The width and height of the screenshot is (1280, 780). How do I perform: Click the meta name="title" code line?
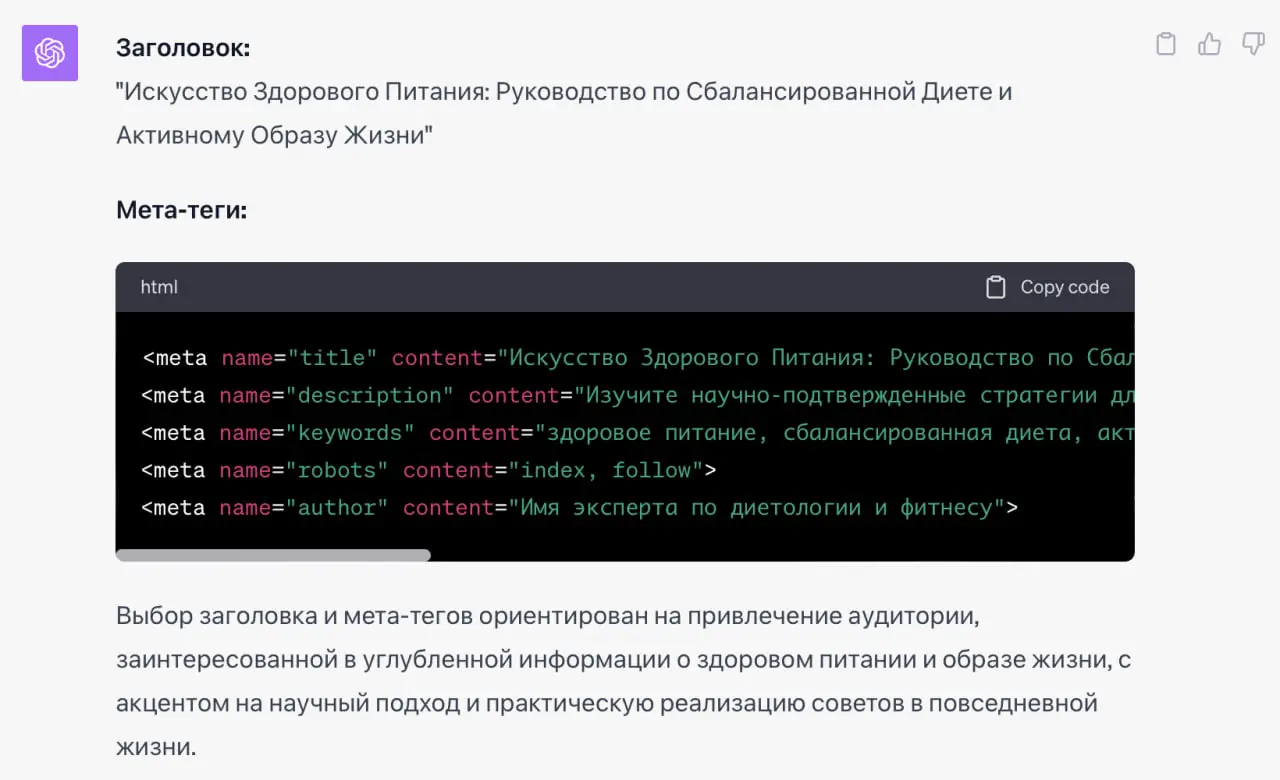point(638,358)
